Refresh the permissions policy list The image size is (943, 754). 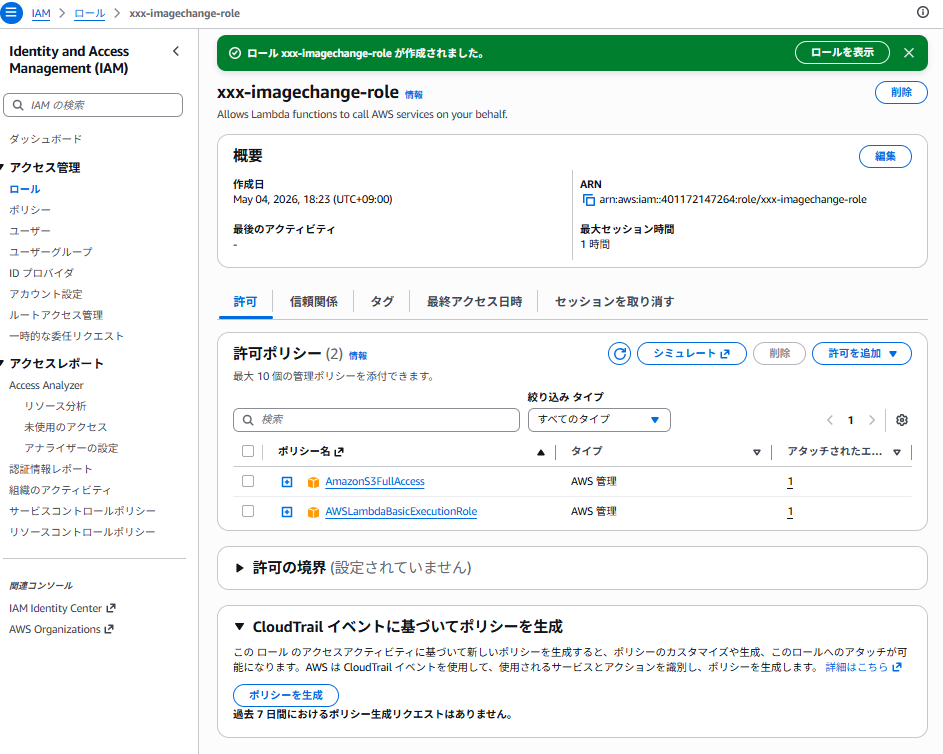pos(619,354)
